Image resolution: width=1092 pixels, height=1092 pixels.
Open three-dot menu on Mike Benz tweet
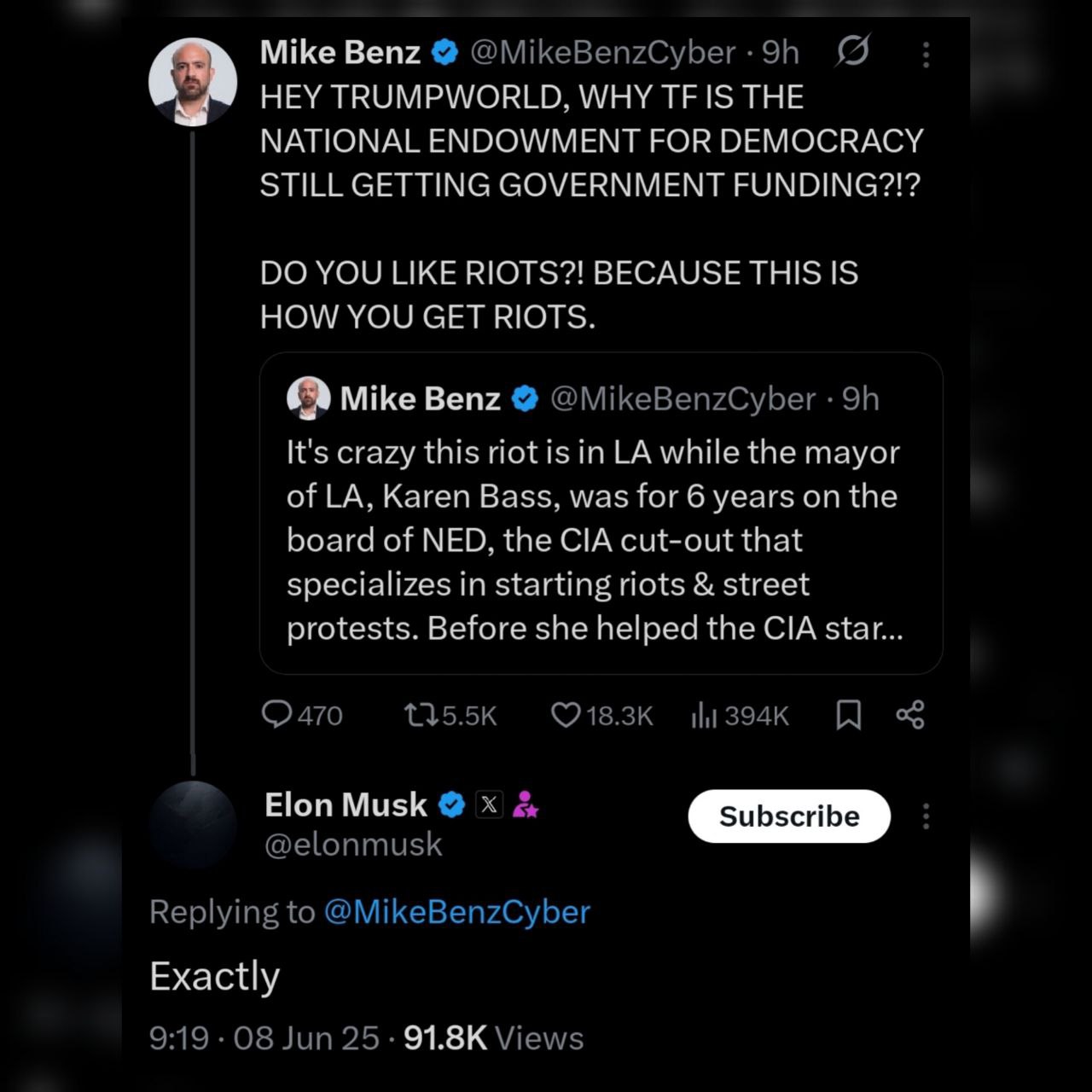926,55
